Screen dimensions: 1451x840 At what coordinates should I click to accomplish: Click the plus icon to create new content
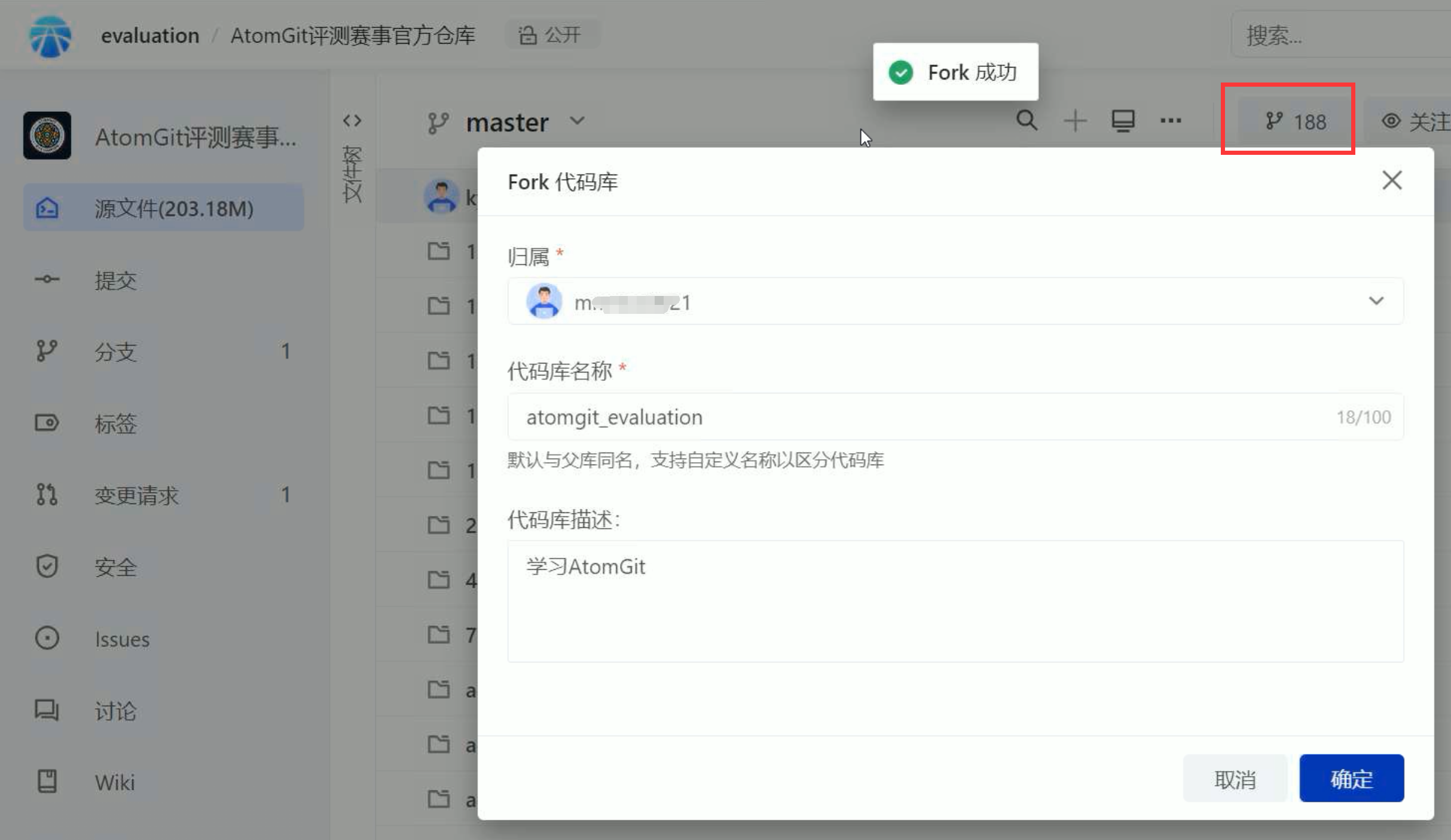1074,120
